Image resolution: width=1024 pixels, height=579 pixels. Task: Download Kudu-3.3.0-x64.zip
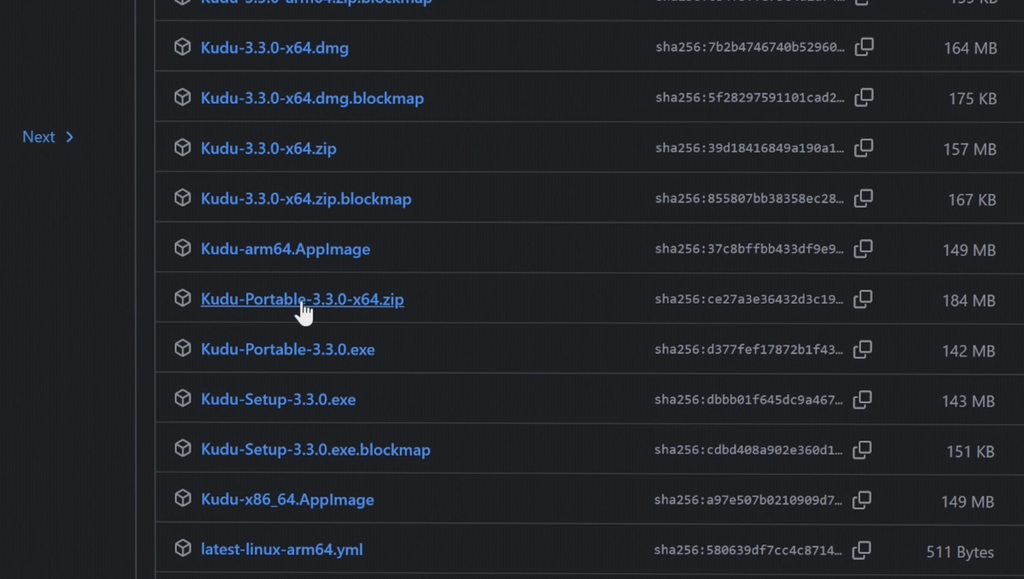(268, 148)
